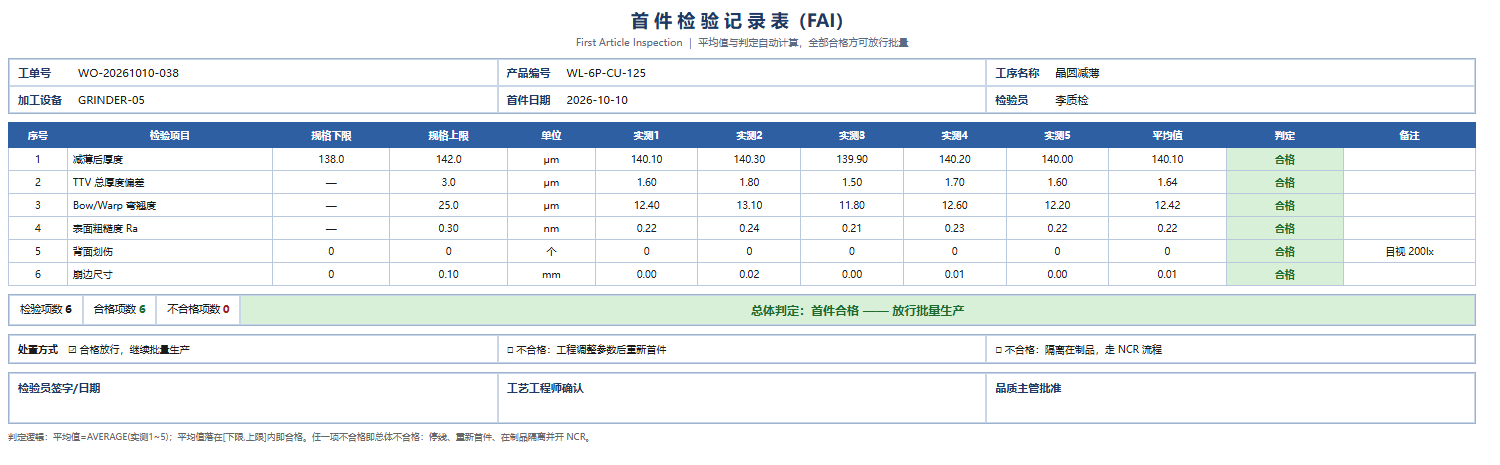
Task: Select the Bow/Warp 弯翘度 item cell
Action: [x=170, y=205]
